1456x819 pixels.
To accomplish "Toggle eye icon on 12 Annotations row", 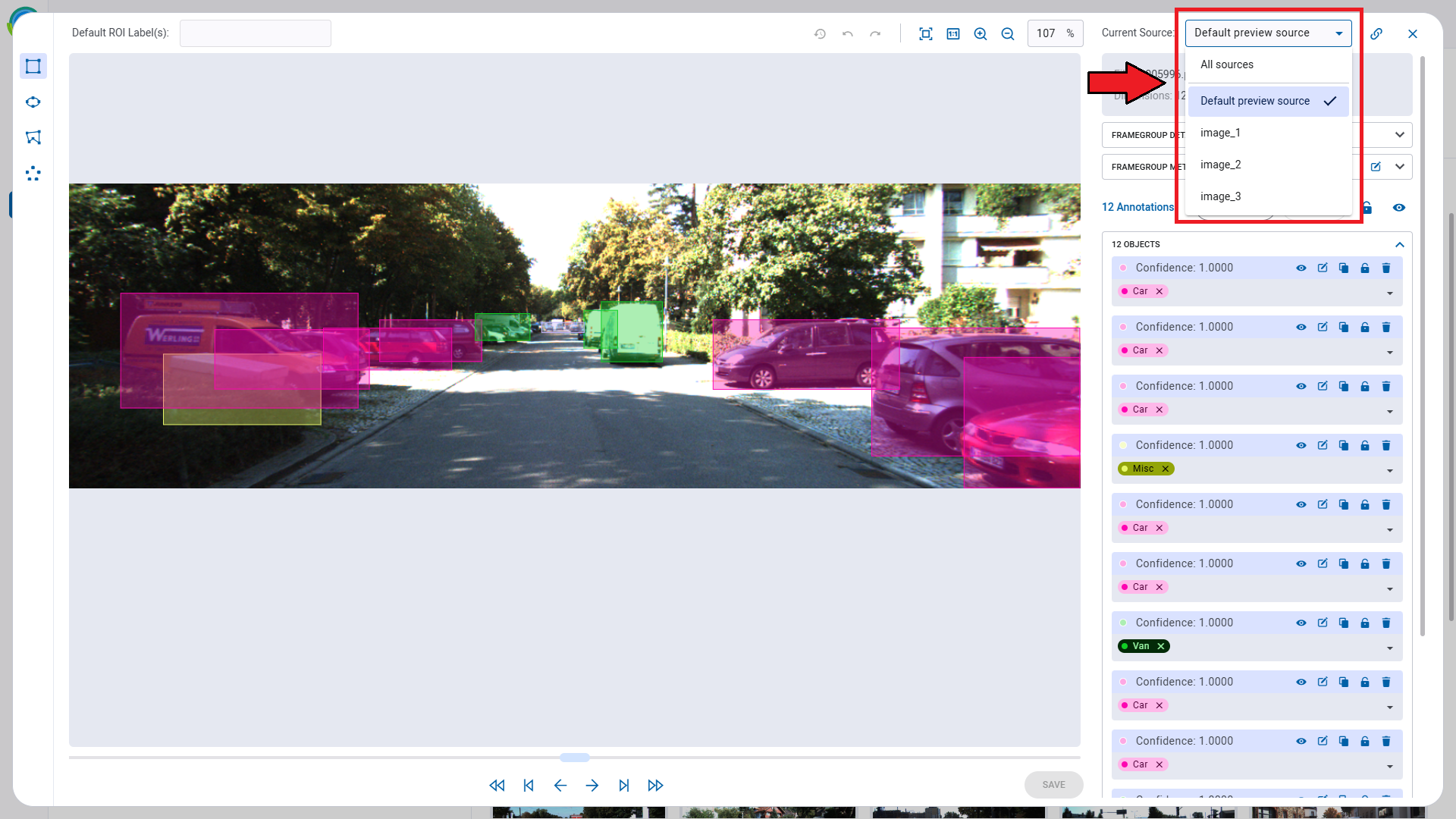I will coord(1399,206).
